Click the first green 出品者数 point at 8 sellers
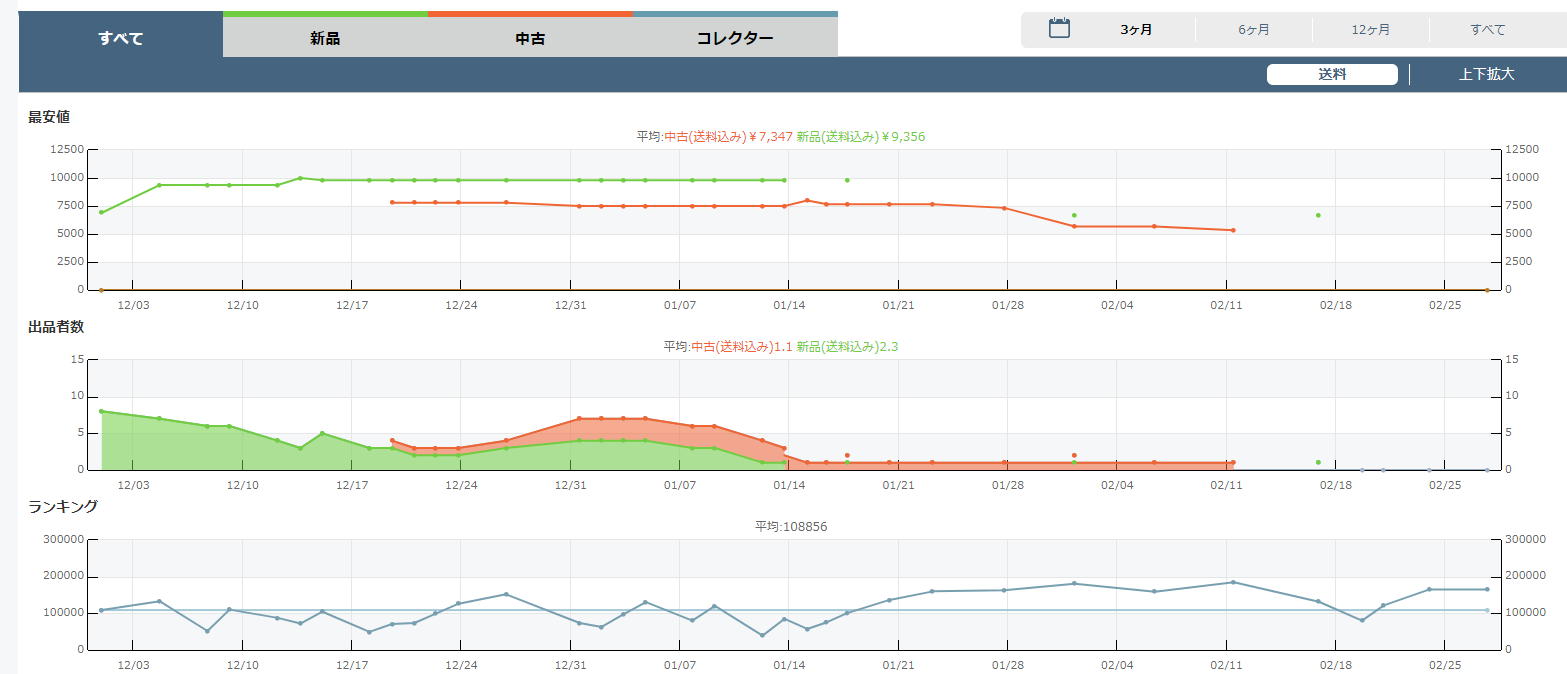The width and height of the screenshot is (1567, 674). 101,411
